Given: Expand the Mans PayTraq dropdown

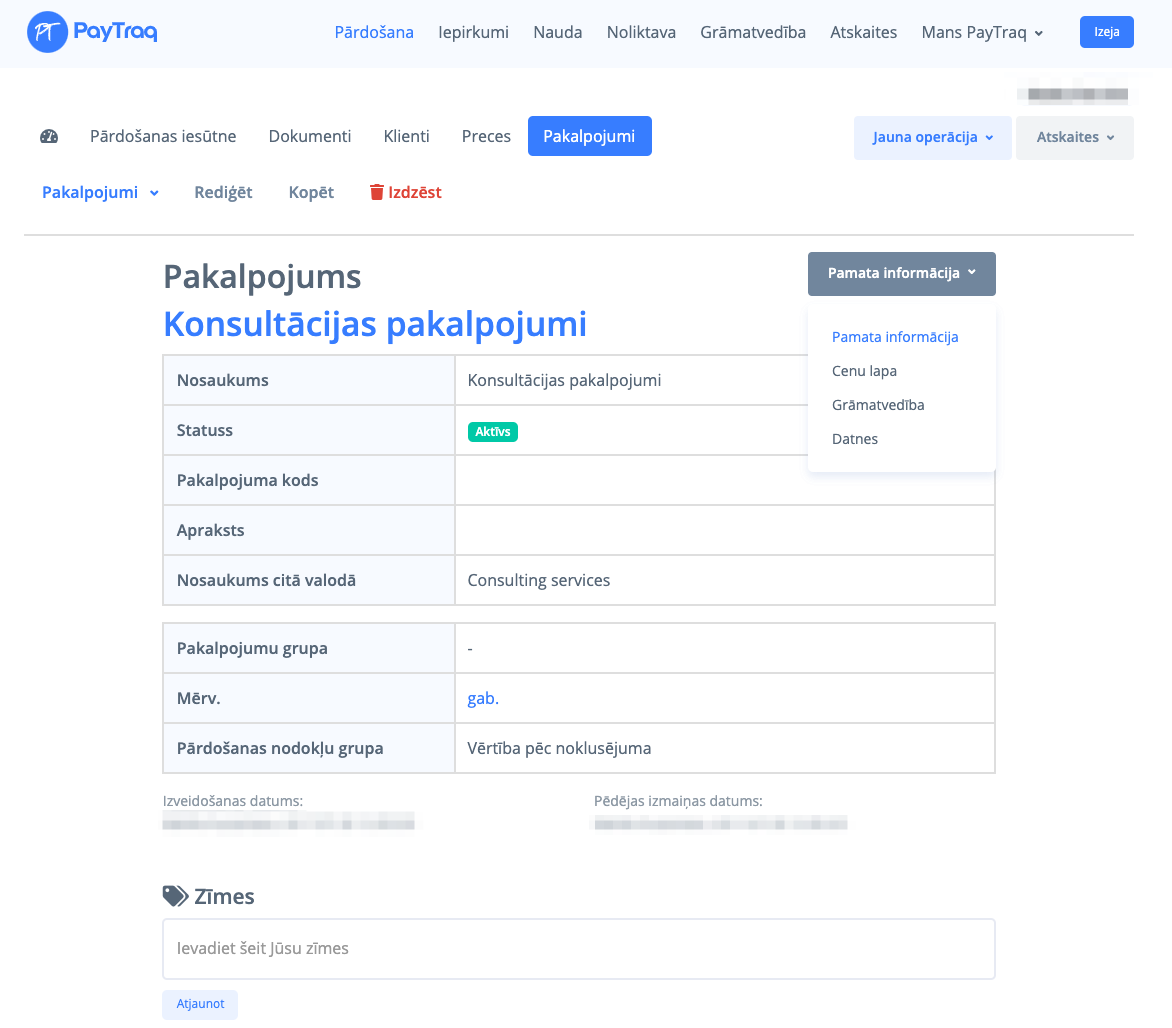Looking at the screenshot, I should [x=982, y=32].
